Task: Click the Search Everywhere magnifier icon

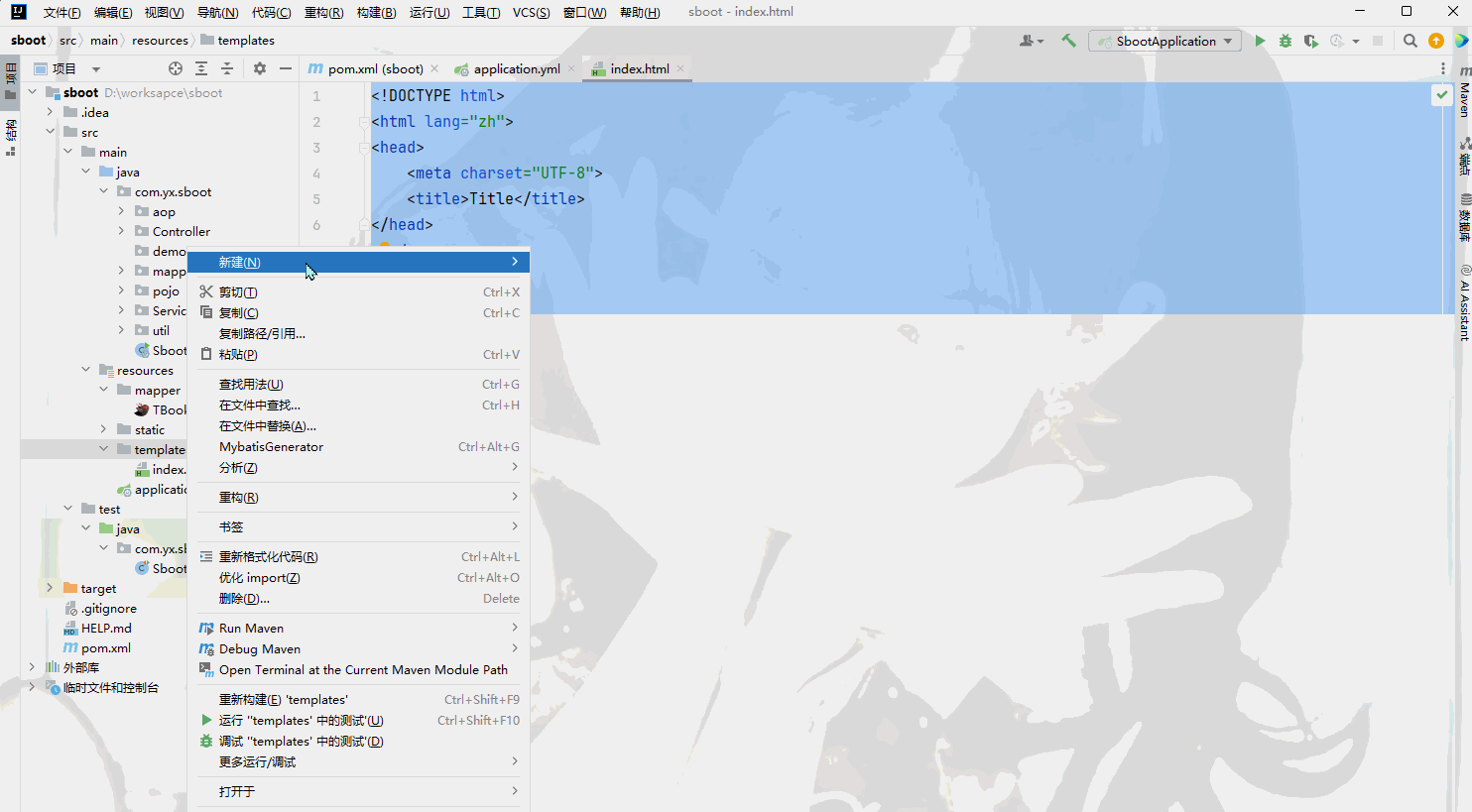Action: pos(1411,41)
